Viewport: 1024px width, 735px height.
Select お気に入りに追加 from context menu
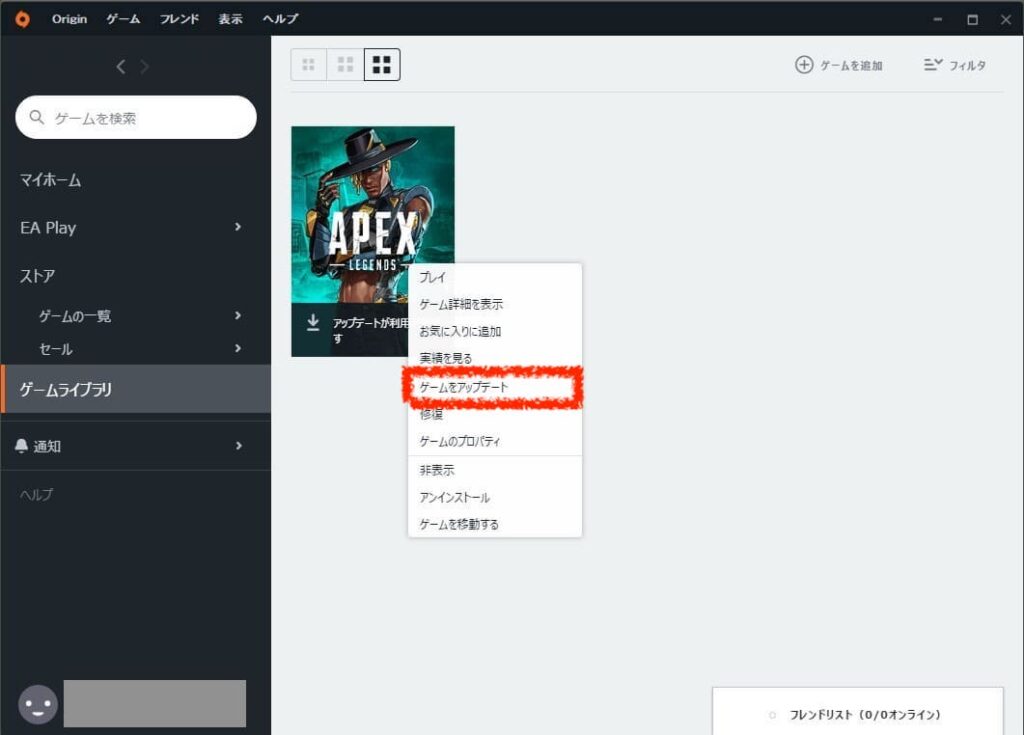495,331
